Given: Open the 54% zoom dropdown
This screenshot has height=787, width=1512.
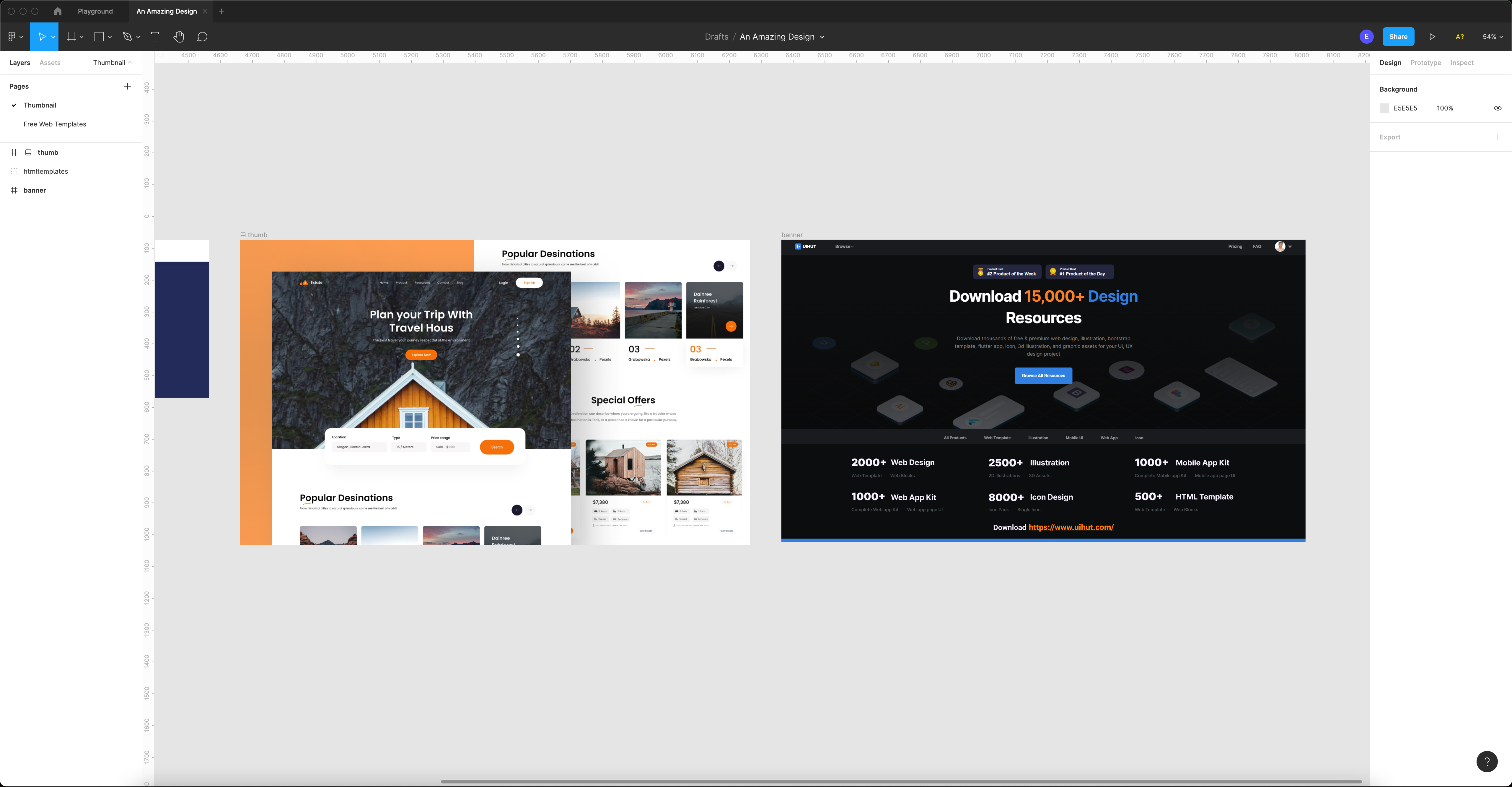Looking at the screenshot, I should 1493,36.
